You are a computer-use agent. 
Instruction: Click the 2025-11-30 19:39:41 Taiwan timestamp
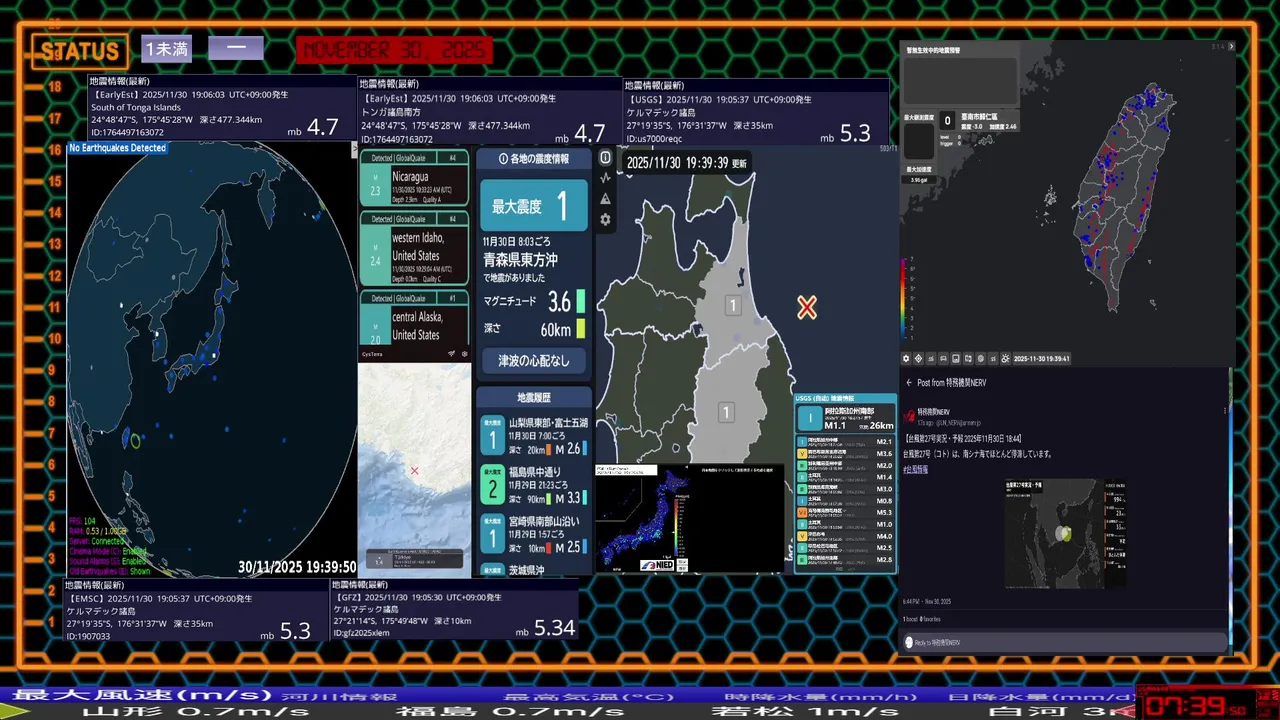coord(1042,359)
